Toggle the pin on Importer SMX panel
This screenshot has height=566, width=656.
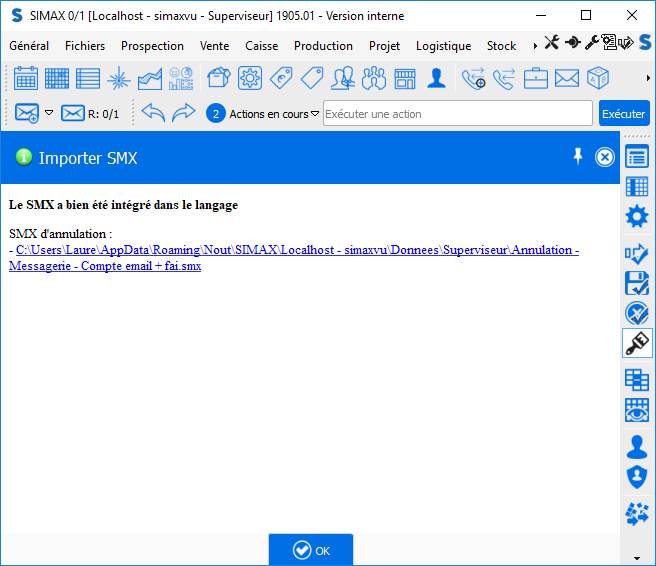pos(577,156)
